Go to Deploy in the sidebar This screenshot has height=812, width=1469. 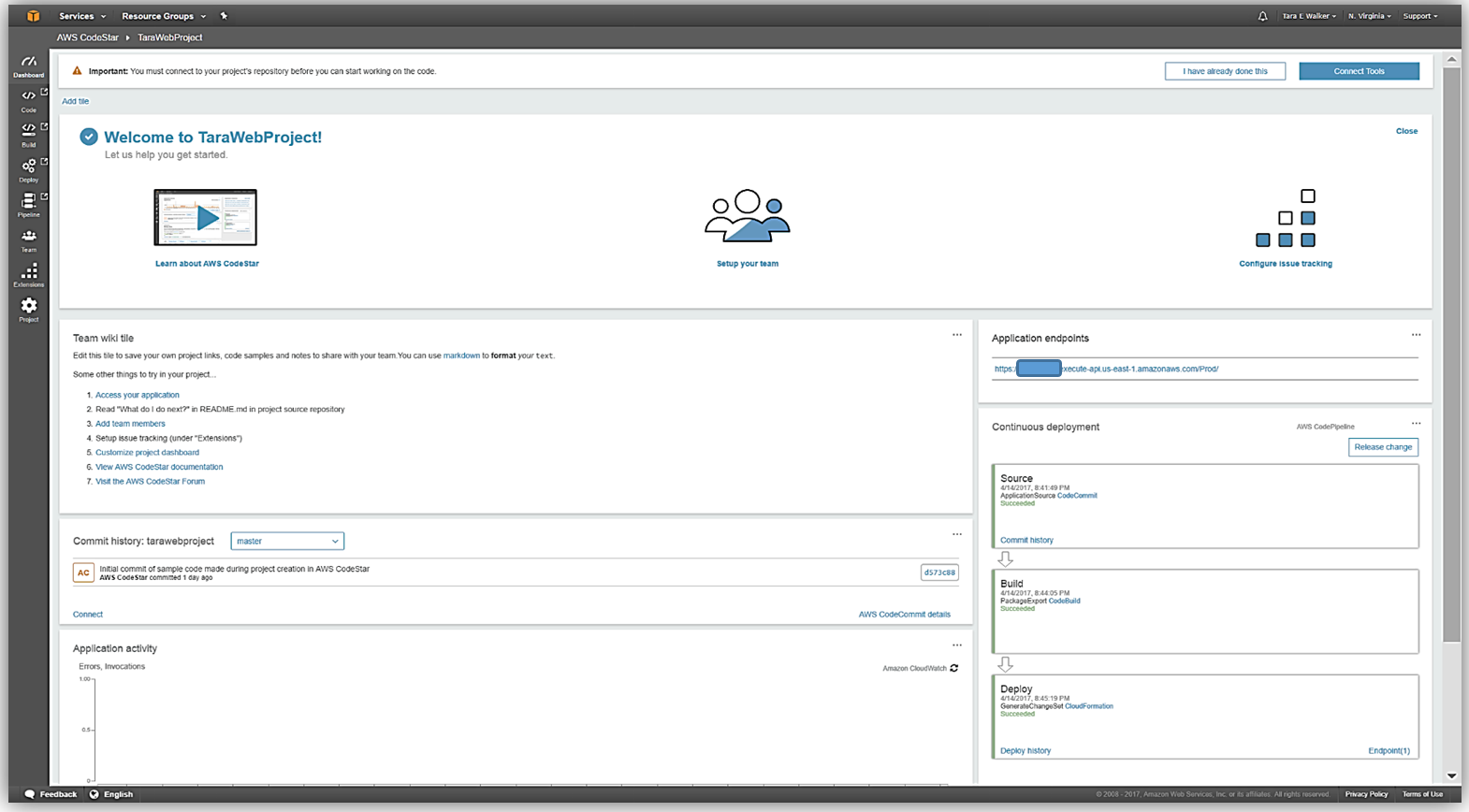pyautogui.click(x=29, y=167)
